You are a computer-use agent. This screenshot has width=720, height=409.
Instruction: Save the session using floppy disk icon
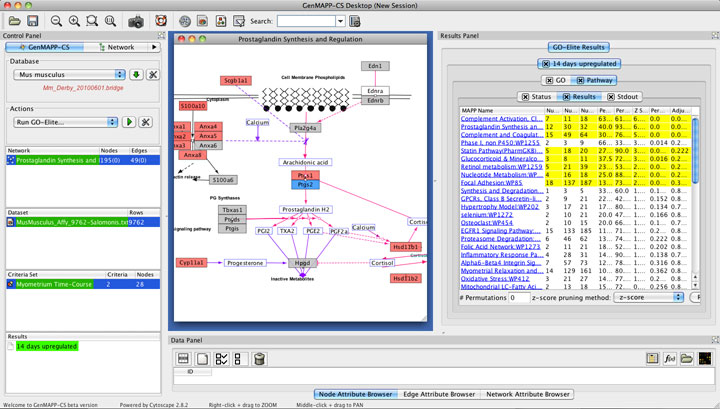click(x=33, y=21)
